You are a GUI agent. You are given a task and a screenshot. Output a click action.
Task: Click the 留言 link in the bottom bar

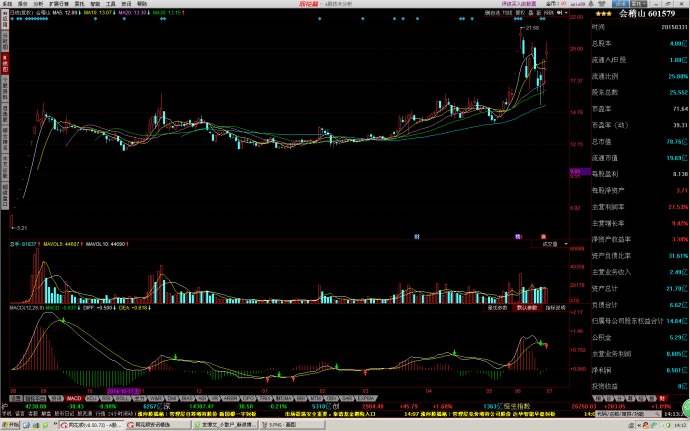20,414
